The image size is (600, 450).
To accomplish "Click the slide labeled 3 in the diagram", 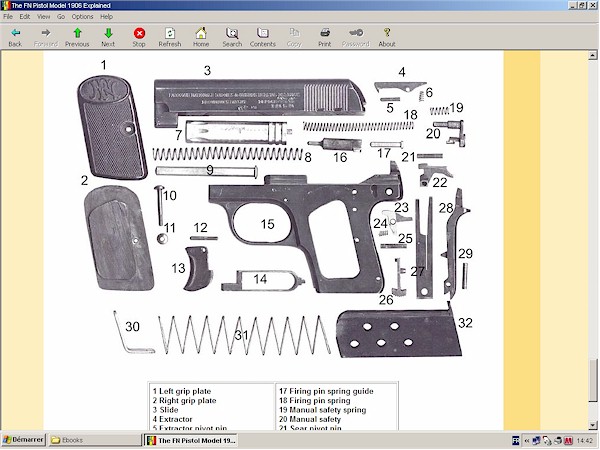I will pyautogui.click(x=259, y=102).
